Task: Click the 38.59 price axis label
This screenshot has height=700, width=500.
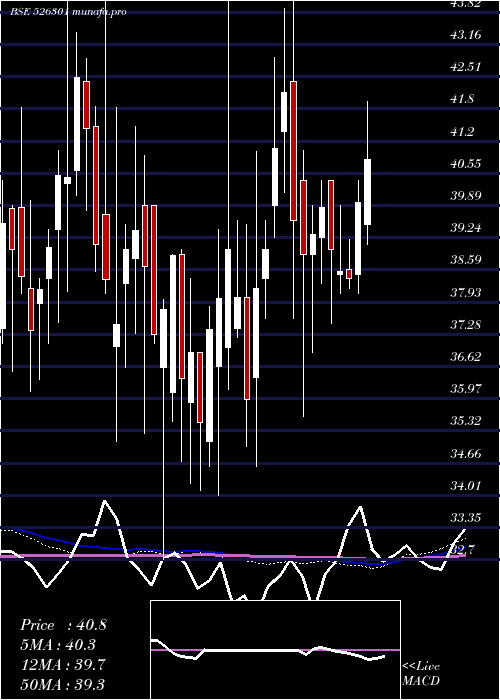Action: (x=466, y=260)
